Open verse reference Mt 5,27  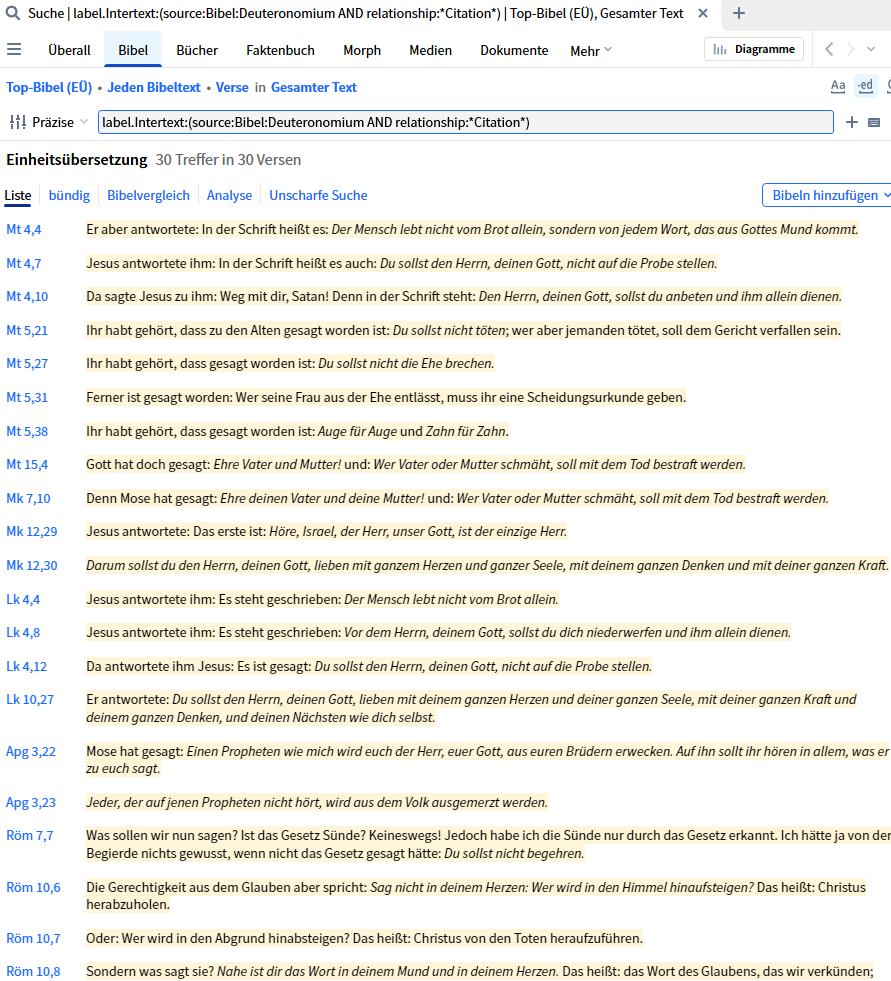[27, 363]
